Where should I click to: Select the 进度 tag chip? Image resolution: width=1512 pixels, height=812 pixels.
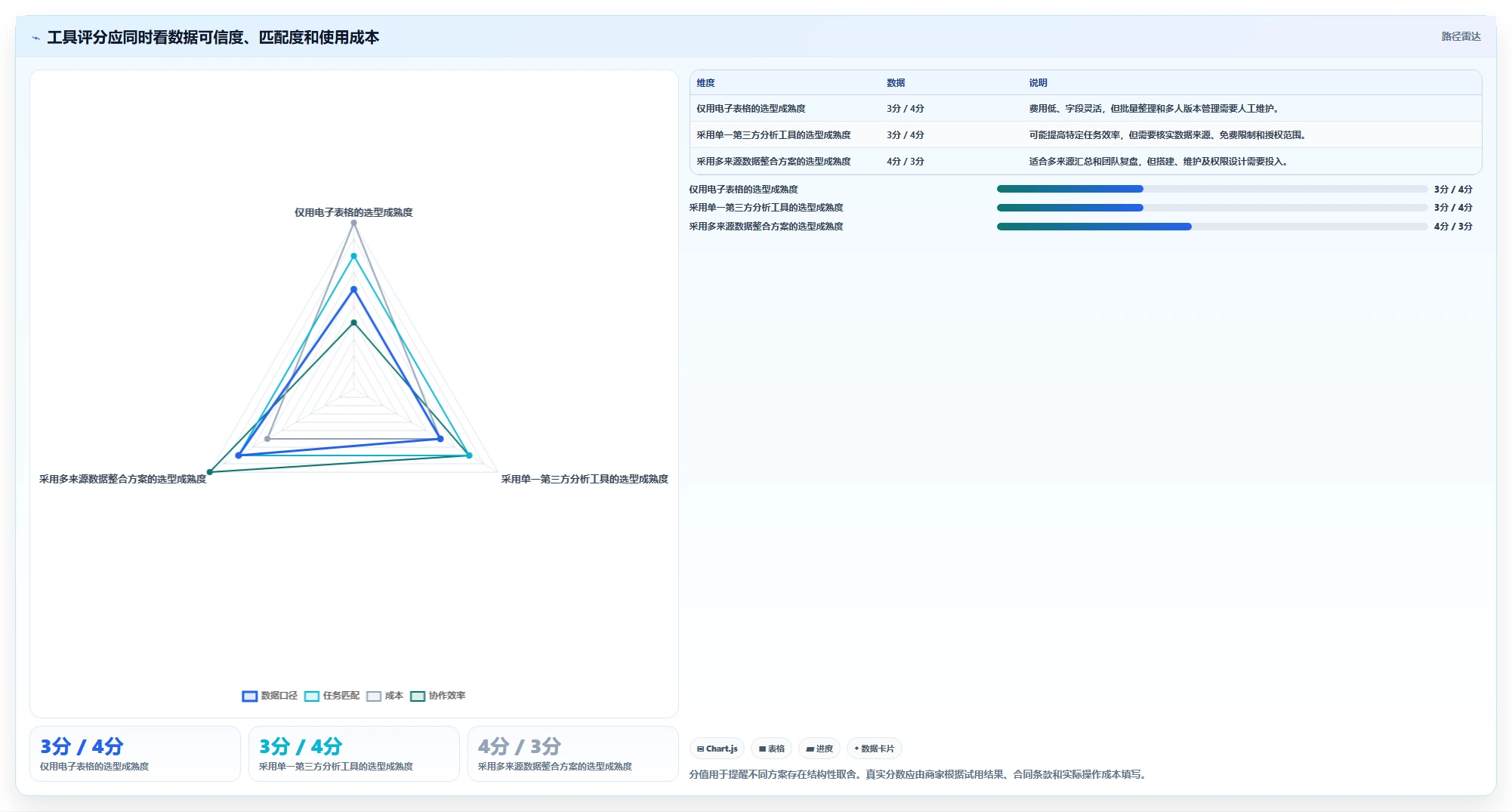[819, 749]
